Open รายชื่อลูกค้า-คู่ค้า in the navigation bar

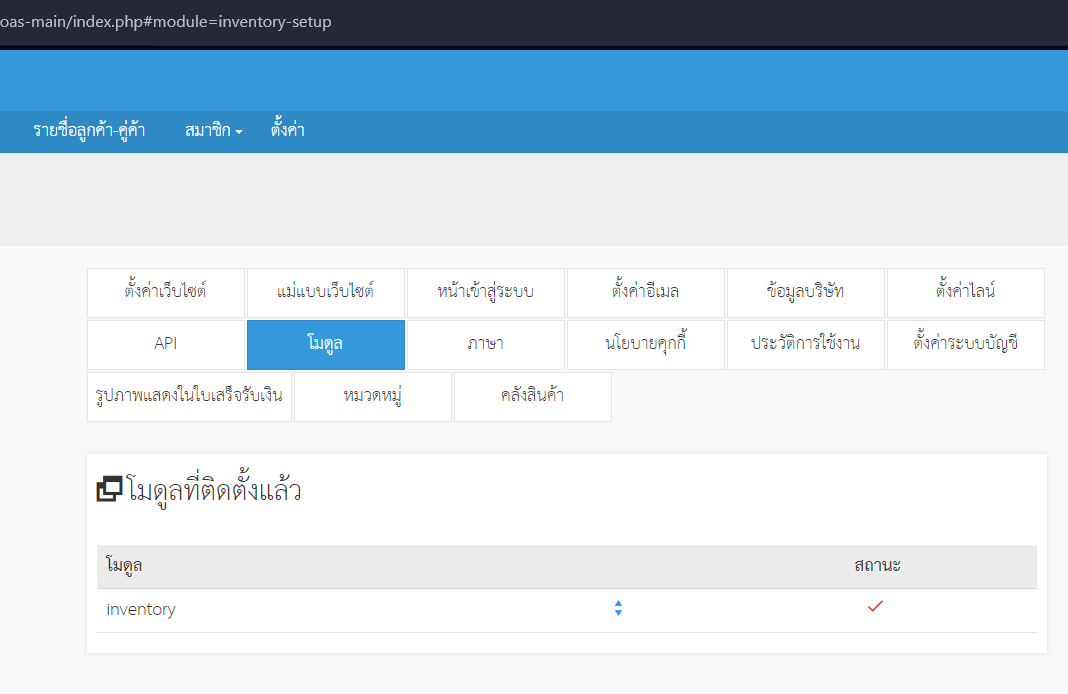click(89, 130)
